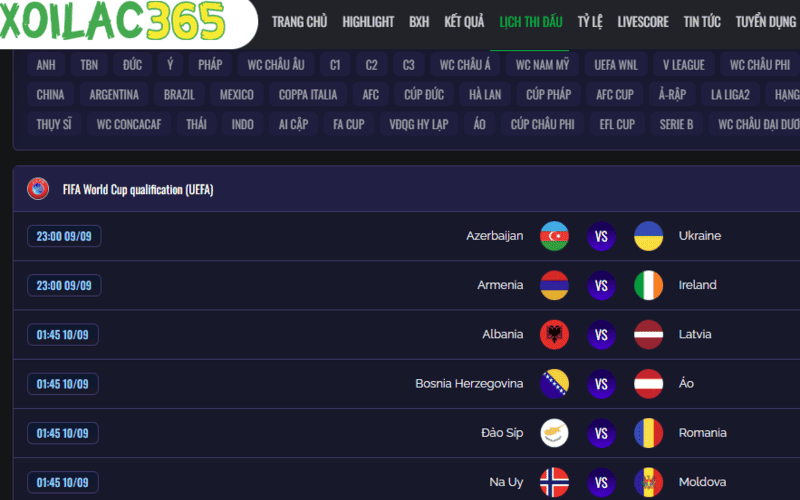The image size is (800, 500).
Task: Open the Latvia team link
Action: 695,334
